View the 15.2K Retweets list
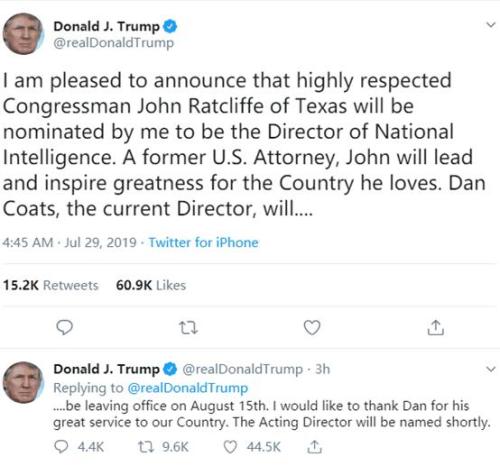500x466 pixels. 51,285
